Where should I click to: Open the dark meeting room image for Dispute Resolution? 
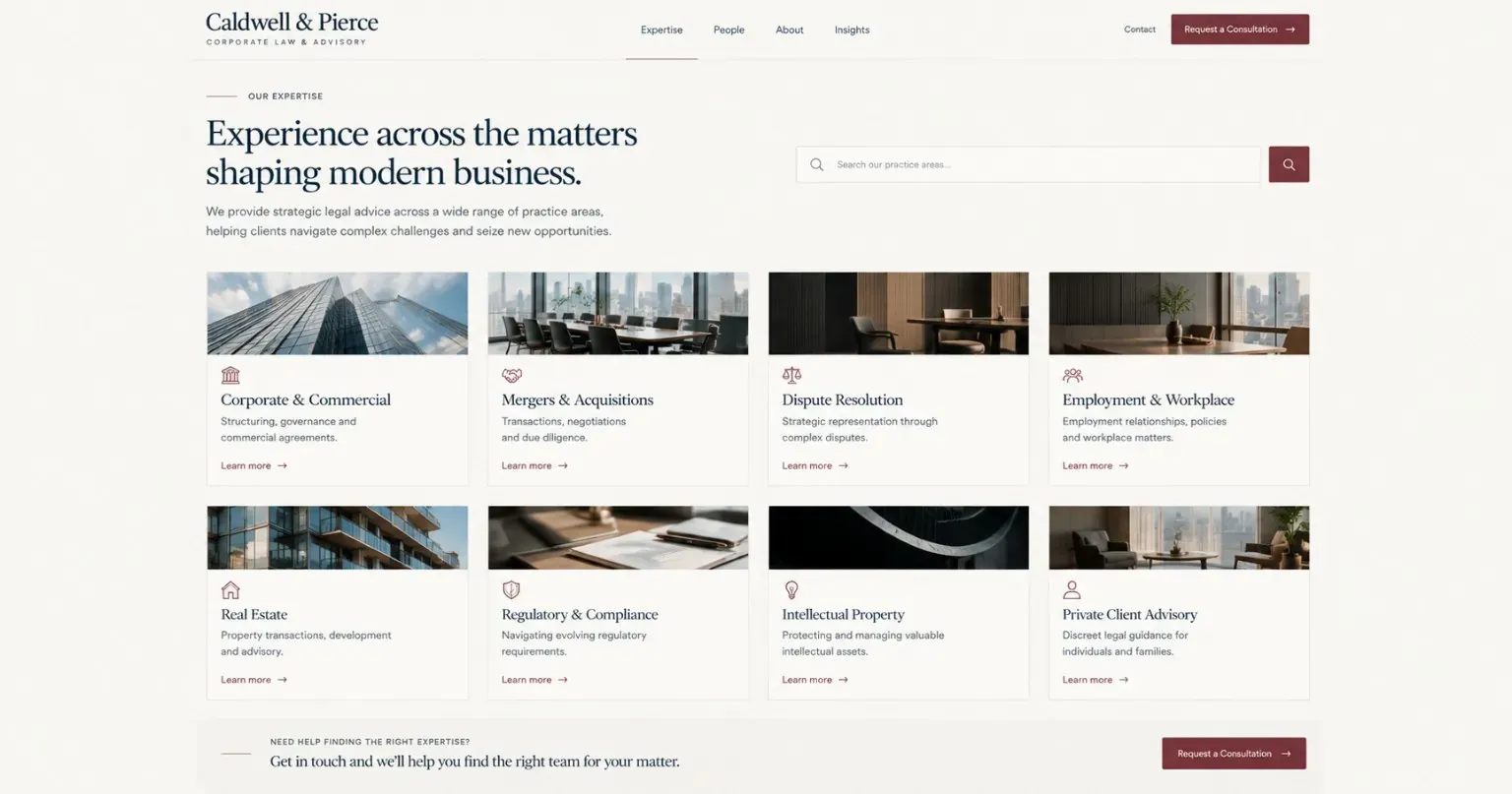[x=899, y=313]
